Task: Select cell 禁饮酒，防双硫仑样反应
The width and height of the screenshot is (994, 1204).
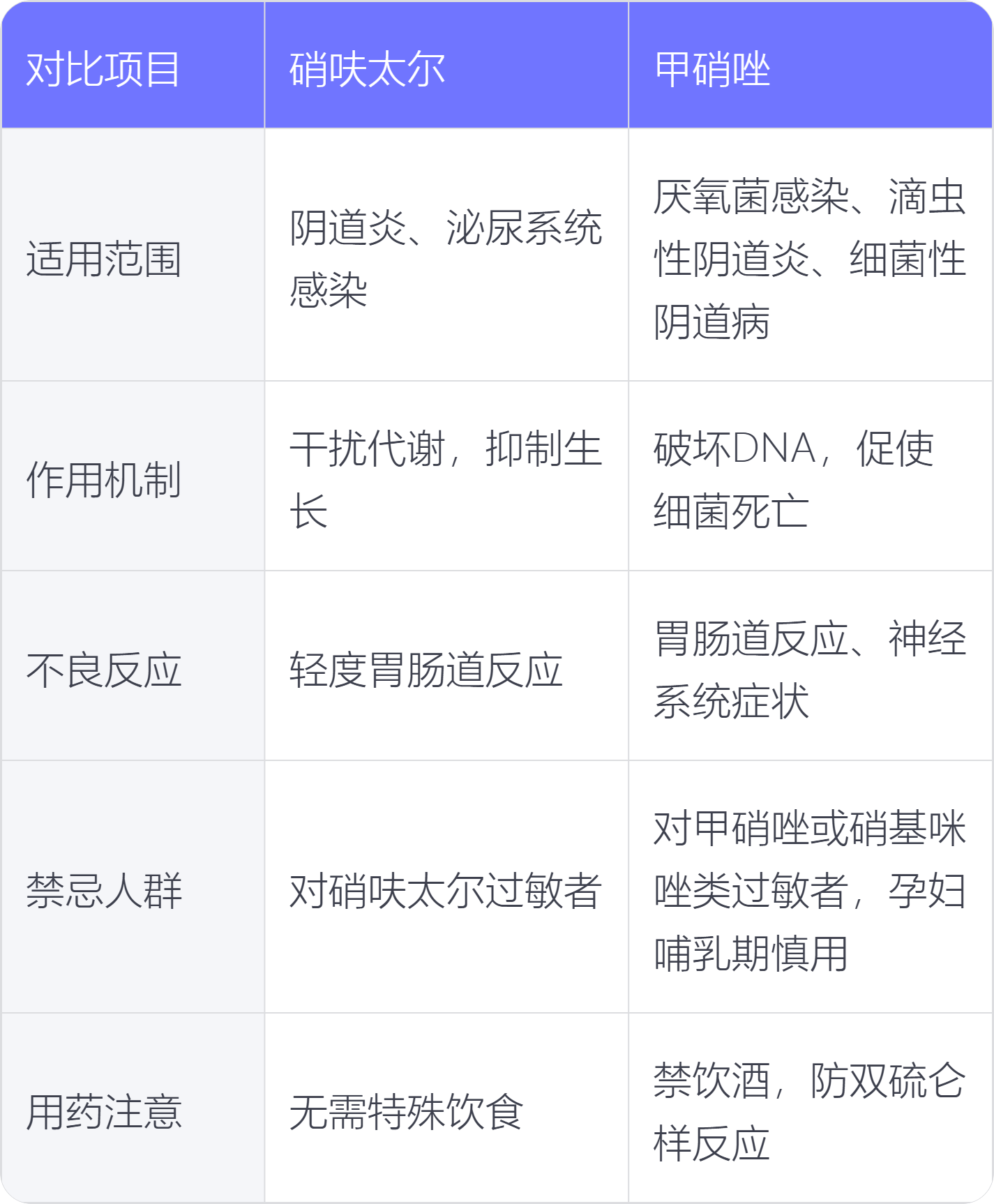Action: pos(811,1108)
